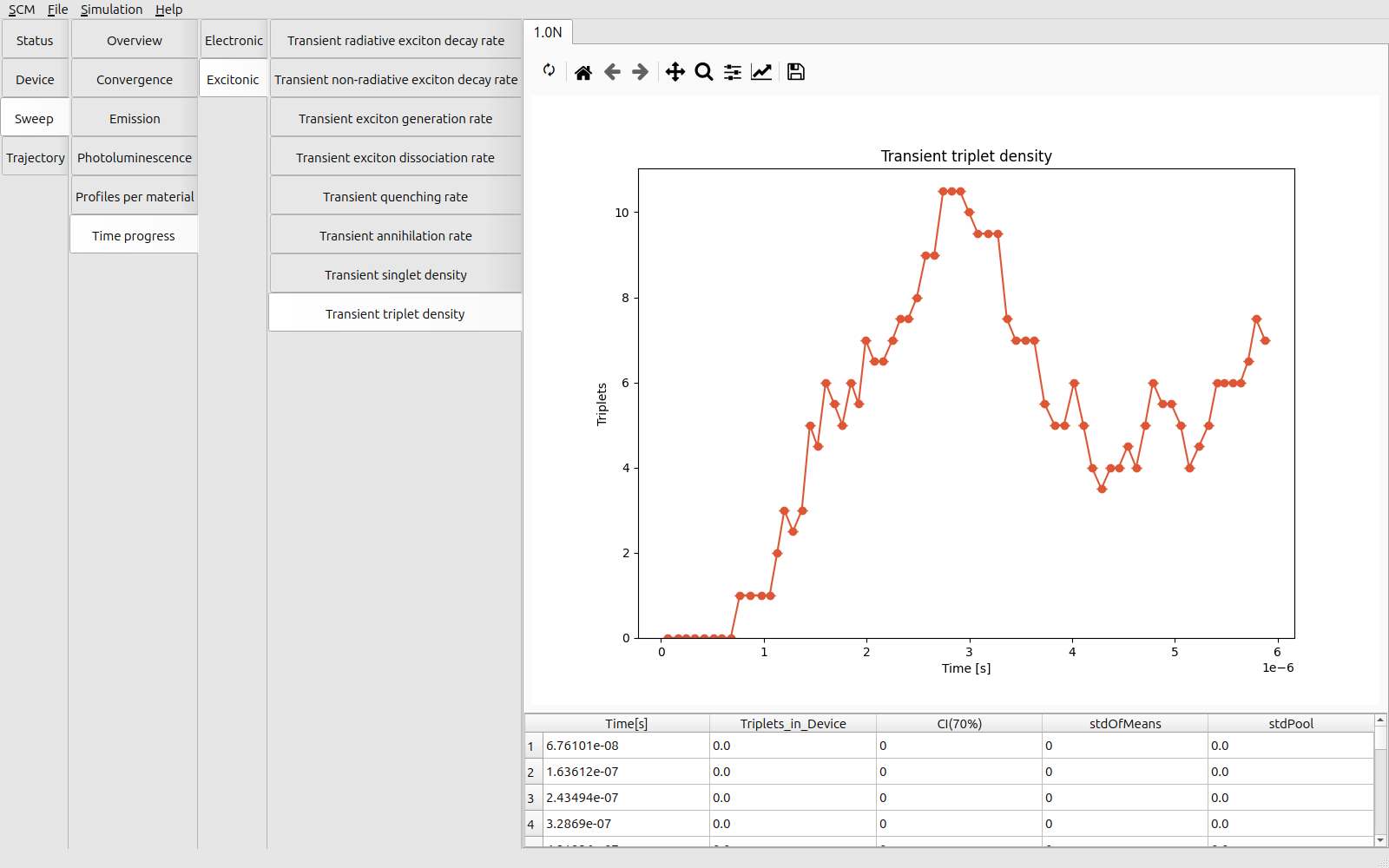Switch to the Electronic tab
1389x868 pixels.
tap(234, 41)
